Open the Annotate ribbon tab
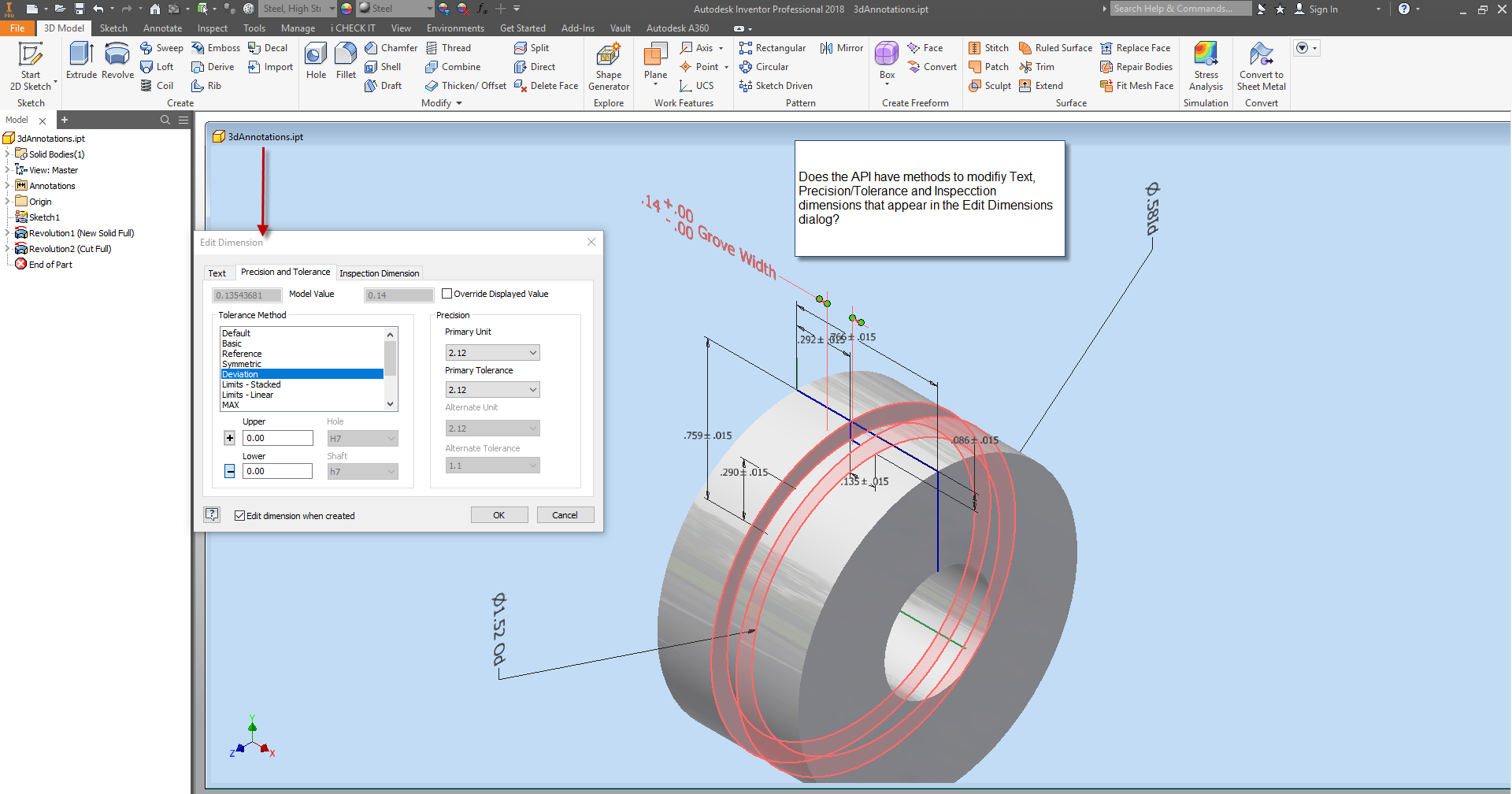Viewport: 1512px width, 794px height. (162, 28)
